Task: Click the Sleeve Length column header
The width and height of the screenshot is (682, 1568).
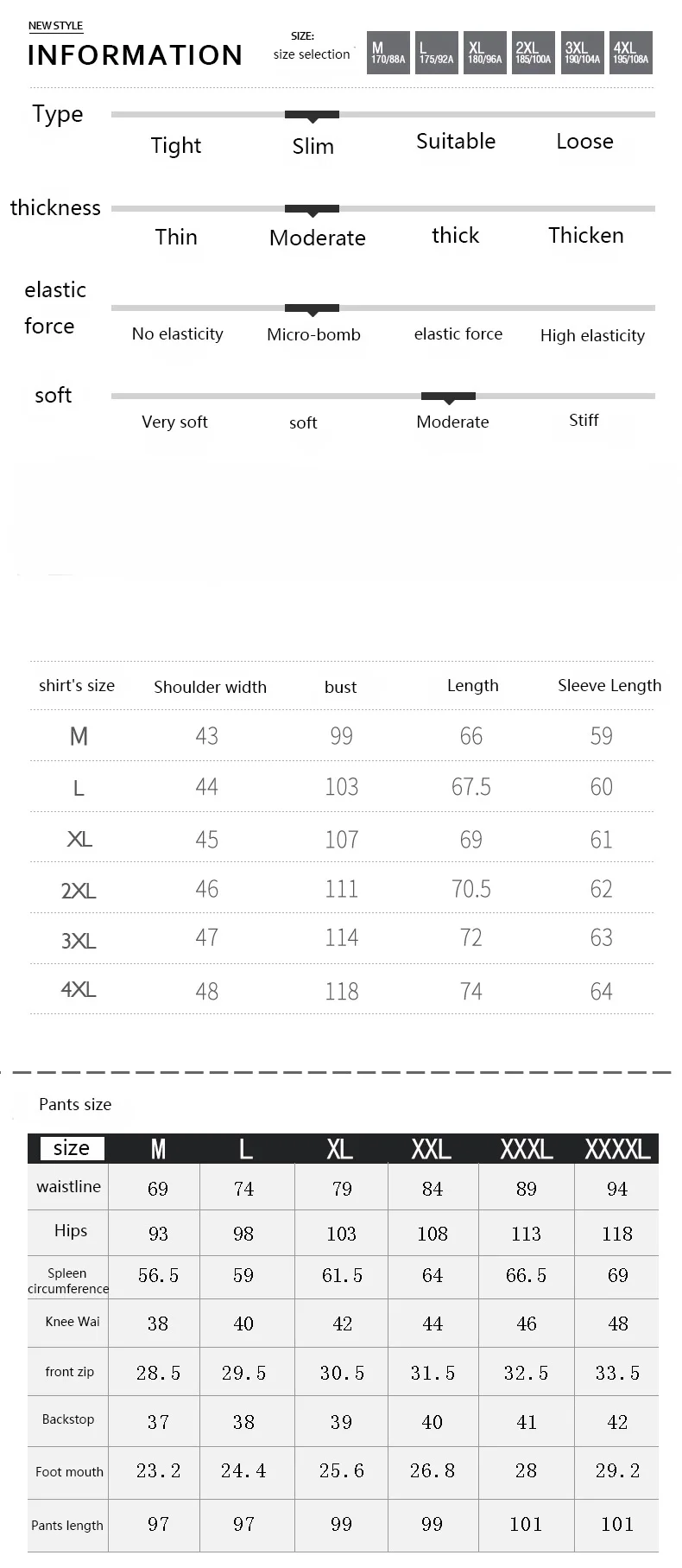Action: 609,685
